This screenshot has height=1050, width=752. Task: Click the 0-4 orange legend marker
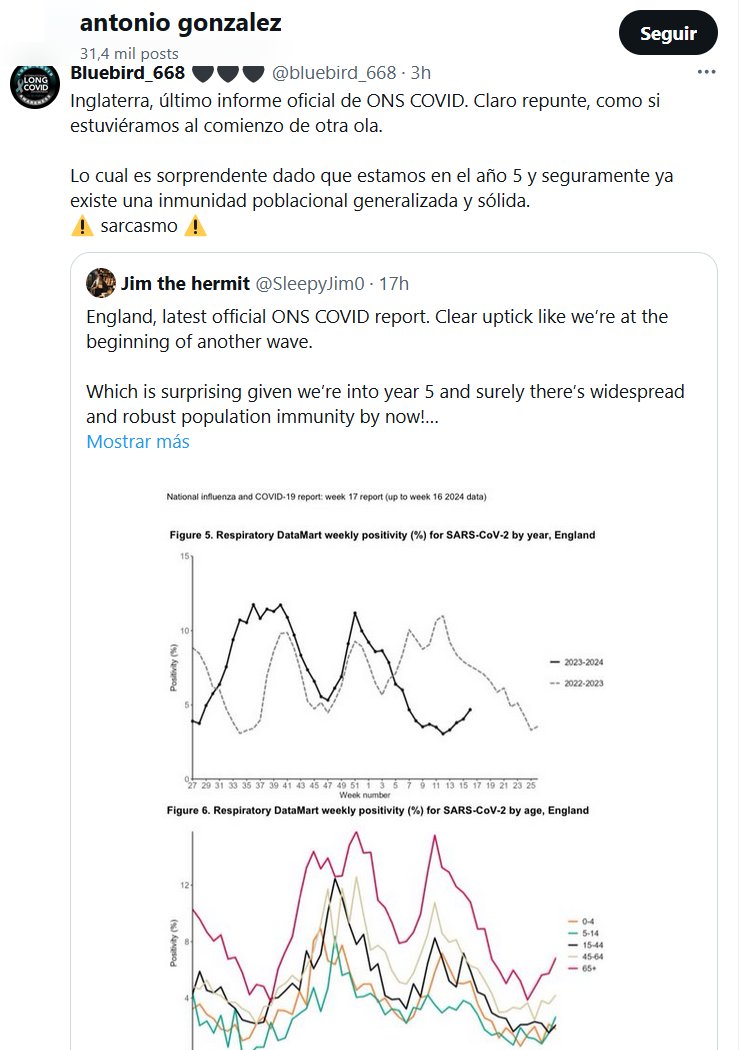pyautogui.click(x=572, y=920)
